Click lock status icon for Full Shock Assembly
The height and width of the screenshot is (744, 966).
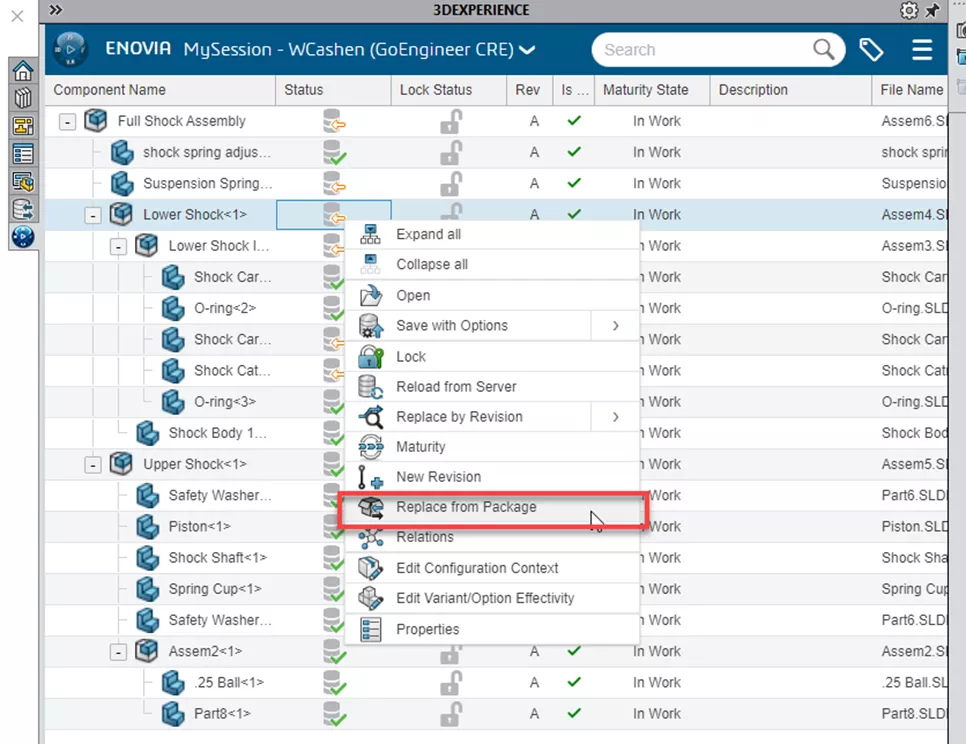(451, 122)
